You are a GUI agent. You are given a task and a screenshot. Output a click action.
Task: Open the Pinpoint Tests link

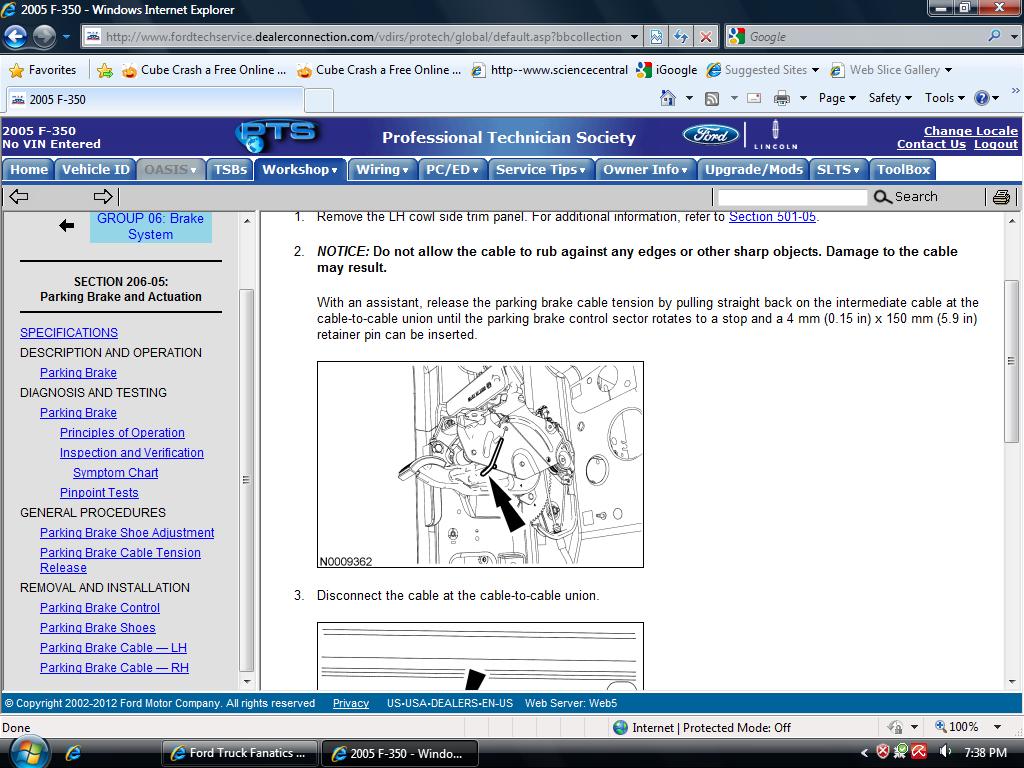tap(99, 493)
